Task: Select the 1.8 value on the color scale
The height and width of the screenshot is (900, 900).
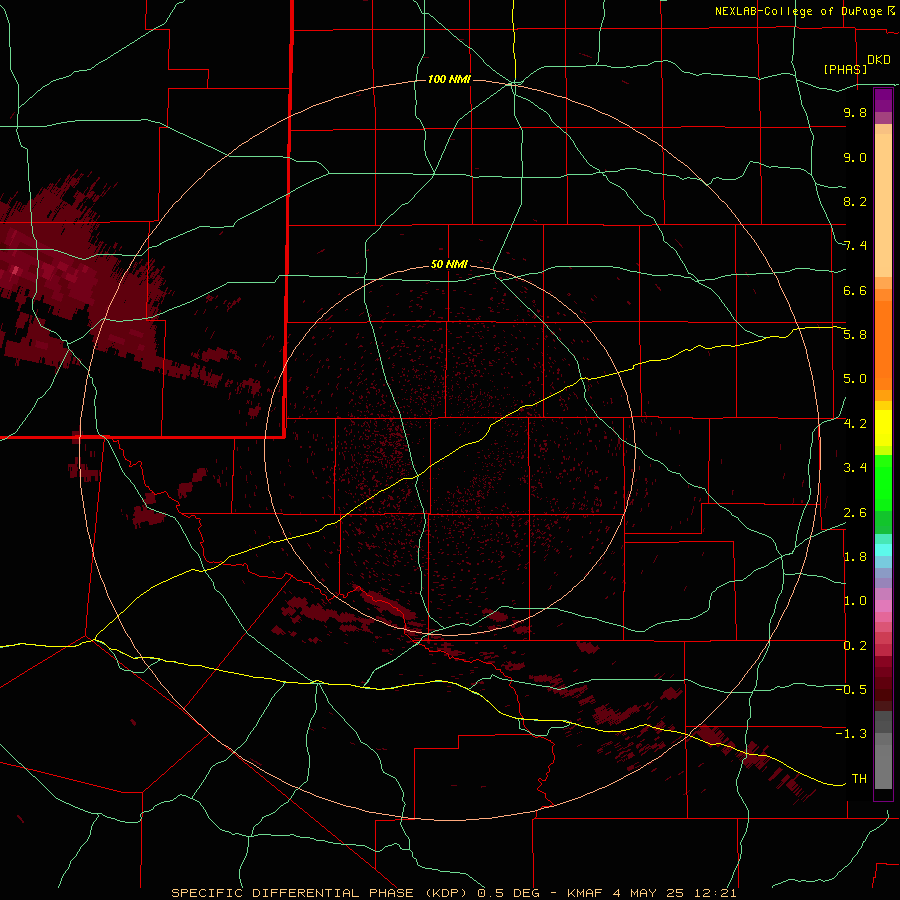Action: point(855,557)
